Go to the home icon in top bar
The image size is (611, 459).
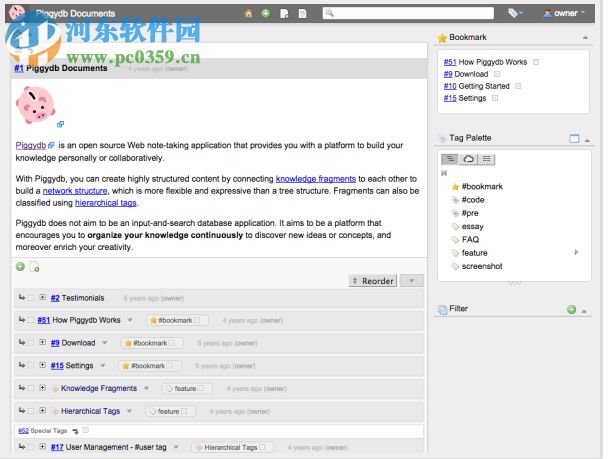click(x=248, y=14)
